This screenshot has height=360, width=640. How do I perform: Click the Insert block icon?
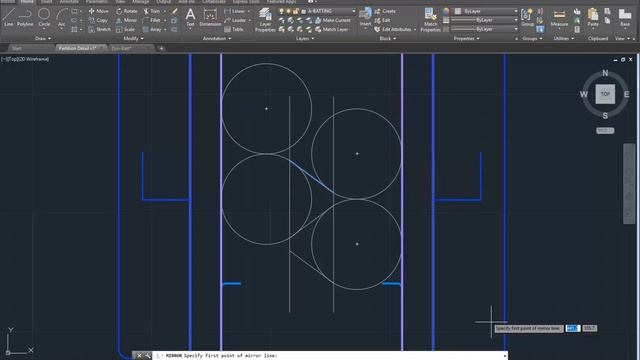[365, 17]
